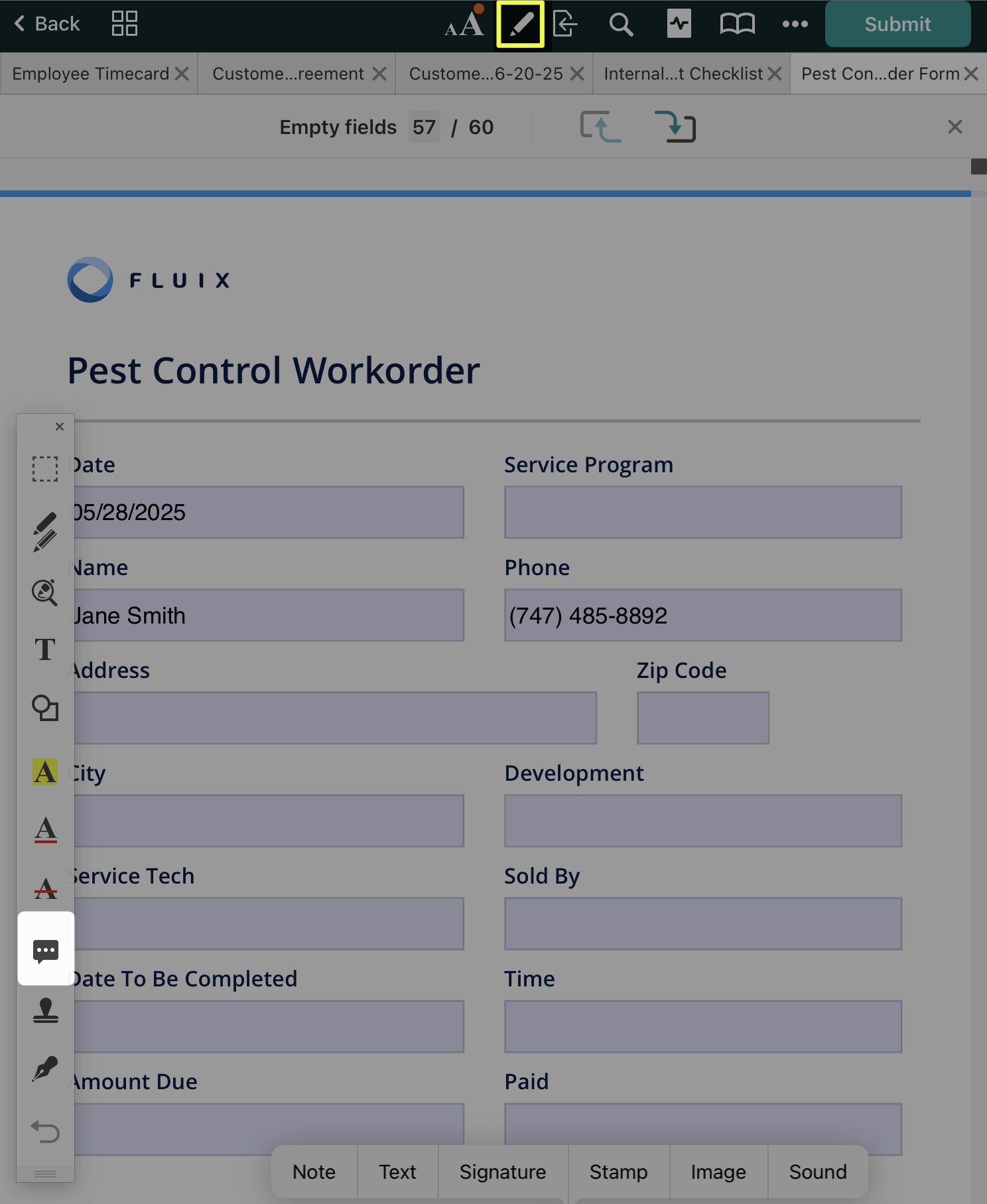This screenshot has width=987, height=1204.
Task: Pick the shapes tool
Action: pyautogui.click(x=45, y=708)
